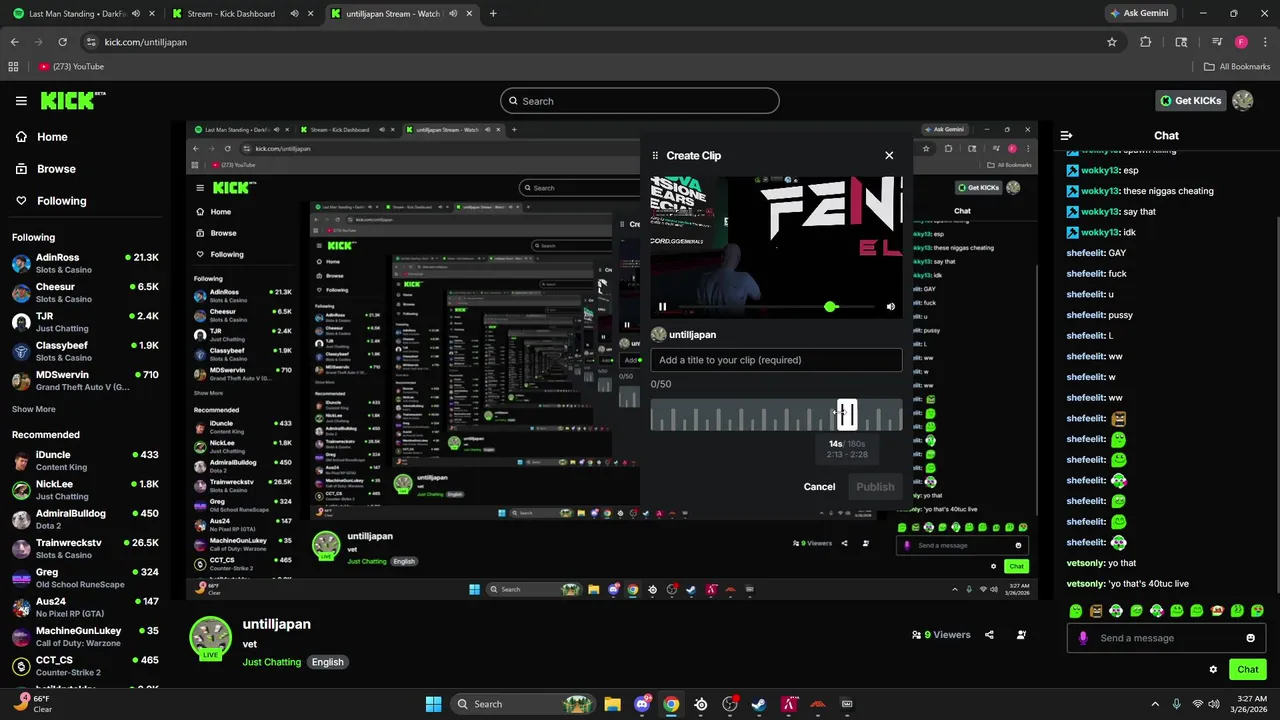Open the Windows Start menu
This screenshot has width=1280, height=720.
point(433,704)
